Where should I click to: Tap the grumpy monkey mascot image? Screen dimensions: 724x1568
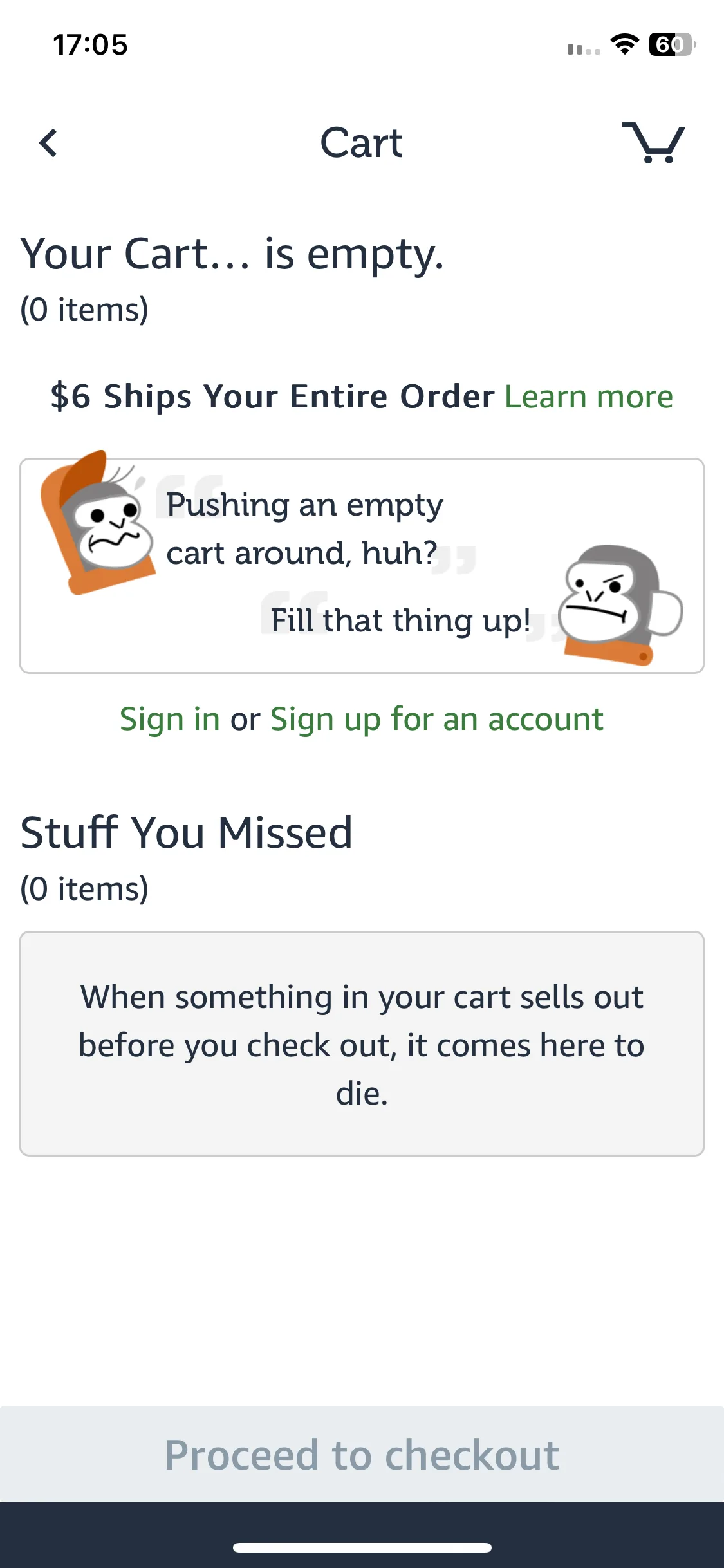click(620, 605)
